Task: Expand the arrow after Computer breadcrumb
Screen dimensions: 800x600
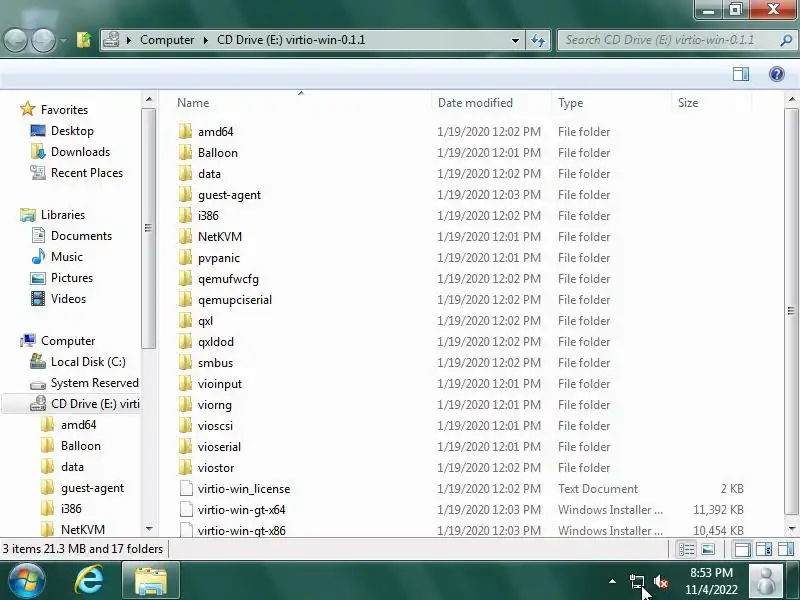Action: 206,40
